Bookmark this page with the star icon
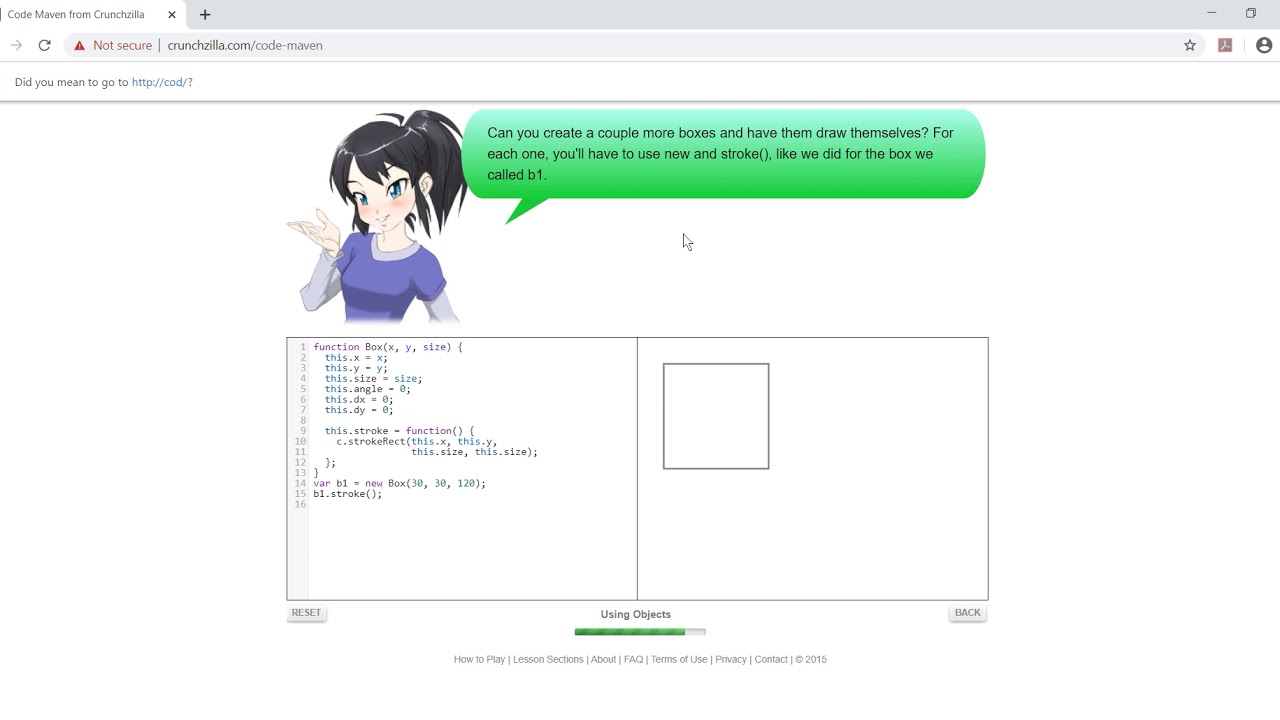Viewport: 1280px width, 720px height. [x=1190, y=45]
